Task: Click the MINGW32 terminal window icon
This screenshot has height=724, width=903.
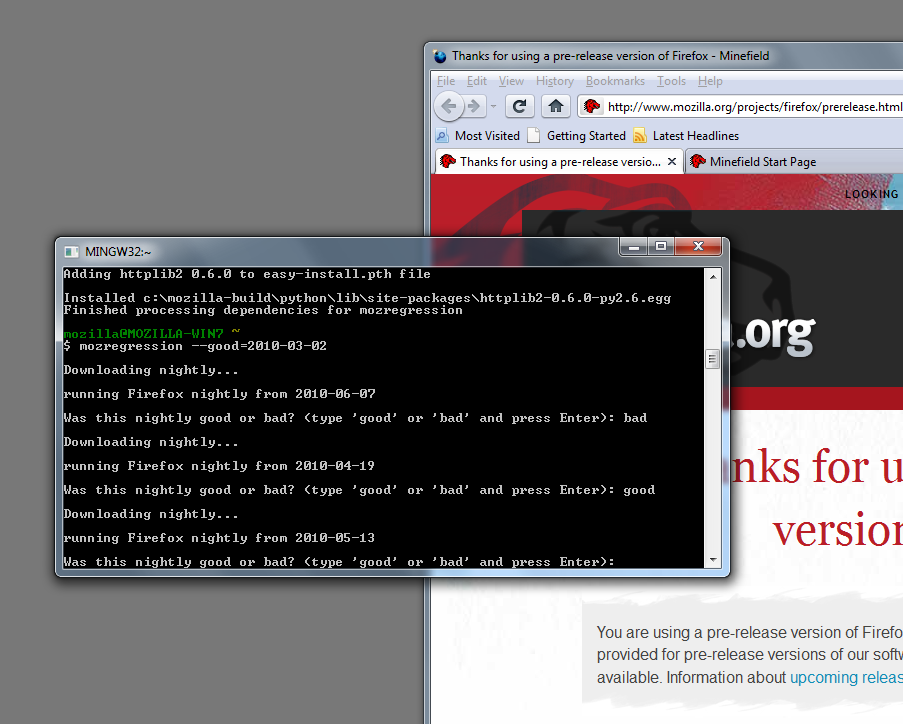Action: pos(71,252)
